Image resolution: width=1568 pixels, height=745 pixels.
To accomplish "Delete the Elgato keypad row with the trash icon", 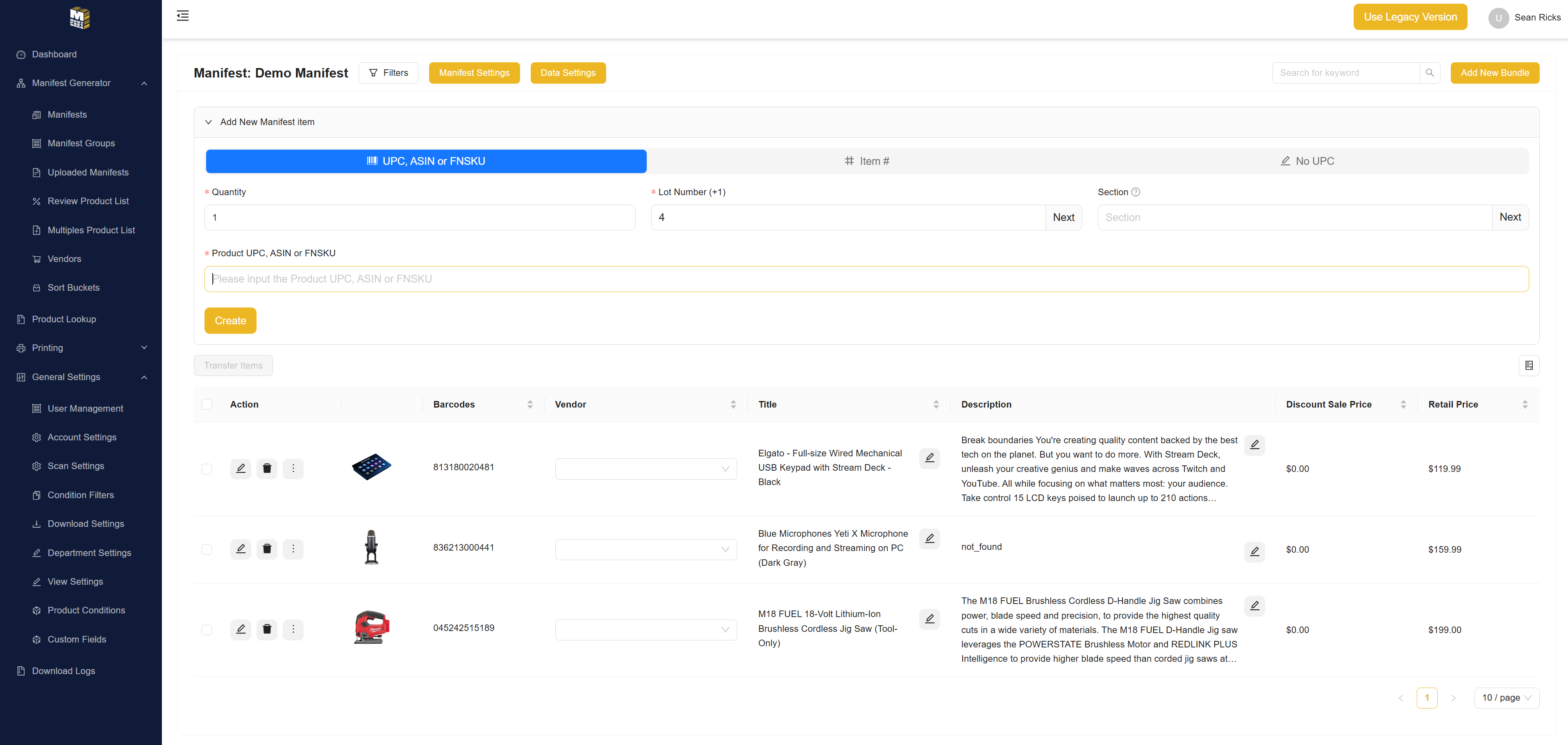I will coord(267,468).
